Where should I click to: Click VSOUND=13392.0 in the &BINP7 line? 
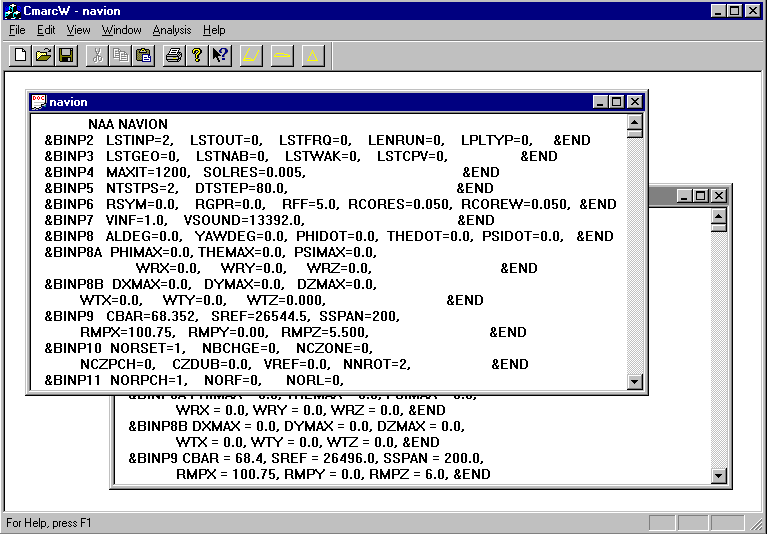(x=244, y=220)
